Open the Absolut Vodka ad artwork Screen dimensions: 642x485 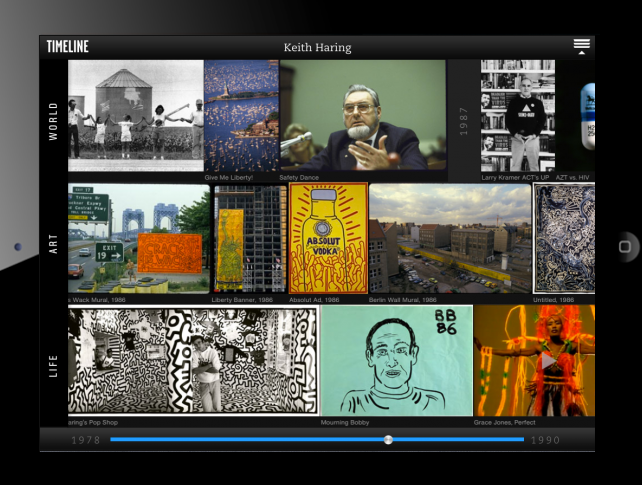tap(328, 238)
